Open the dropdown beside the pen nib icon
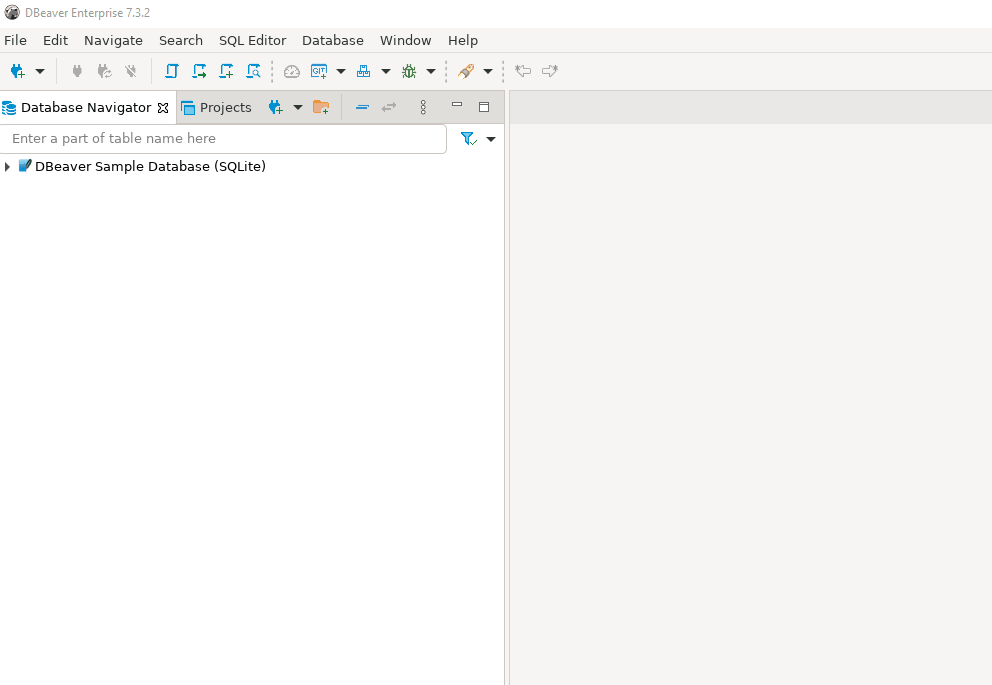The height and width of the screenshot is (685, 992). (x=488, y=71)
